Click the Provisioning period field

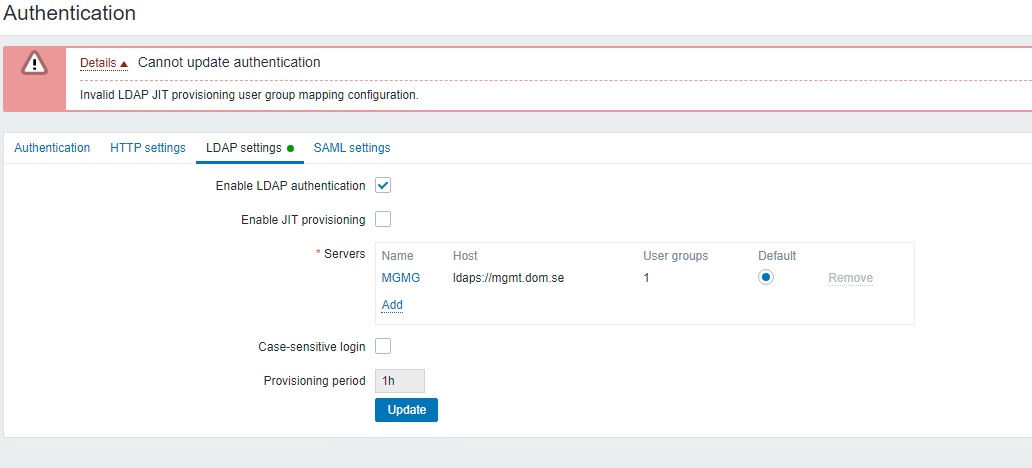(x=400, y=381)
